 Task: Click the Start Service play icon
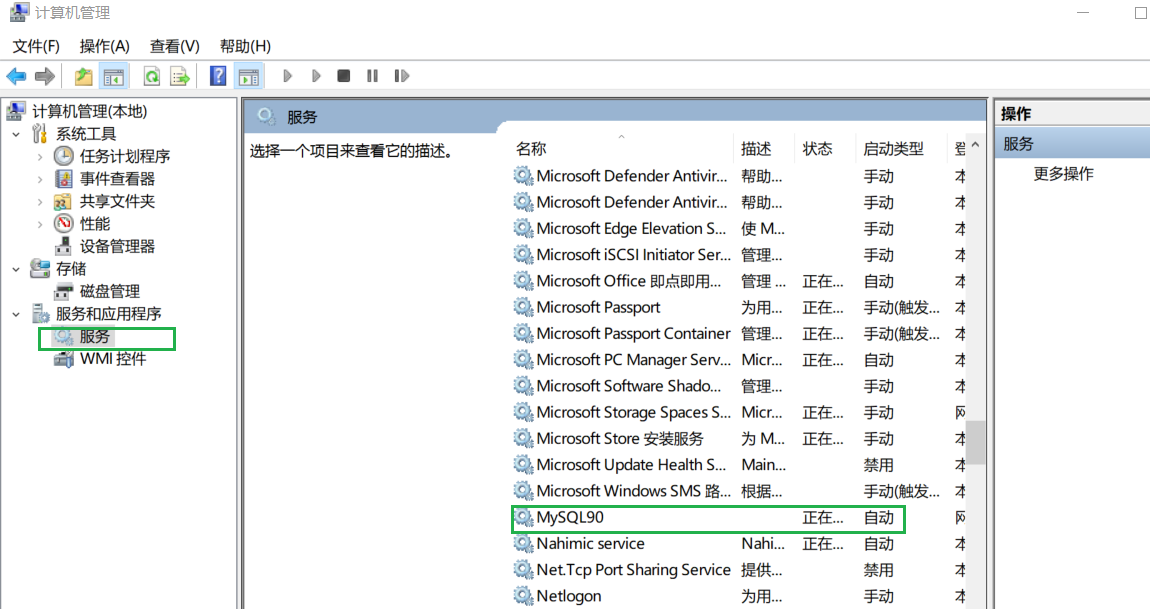pos(288,76)
